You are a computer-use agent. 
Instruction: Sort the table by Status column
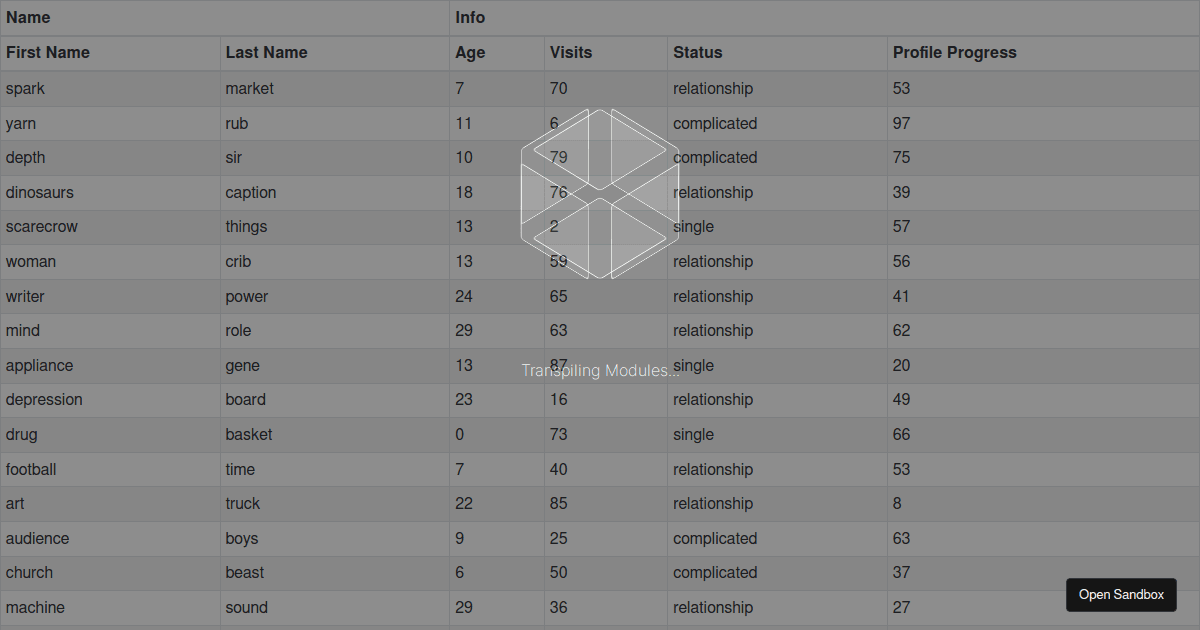[x=697, y=53]
